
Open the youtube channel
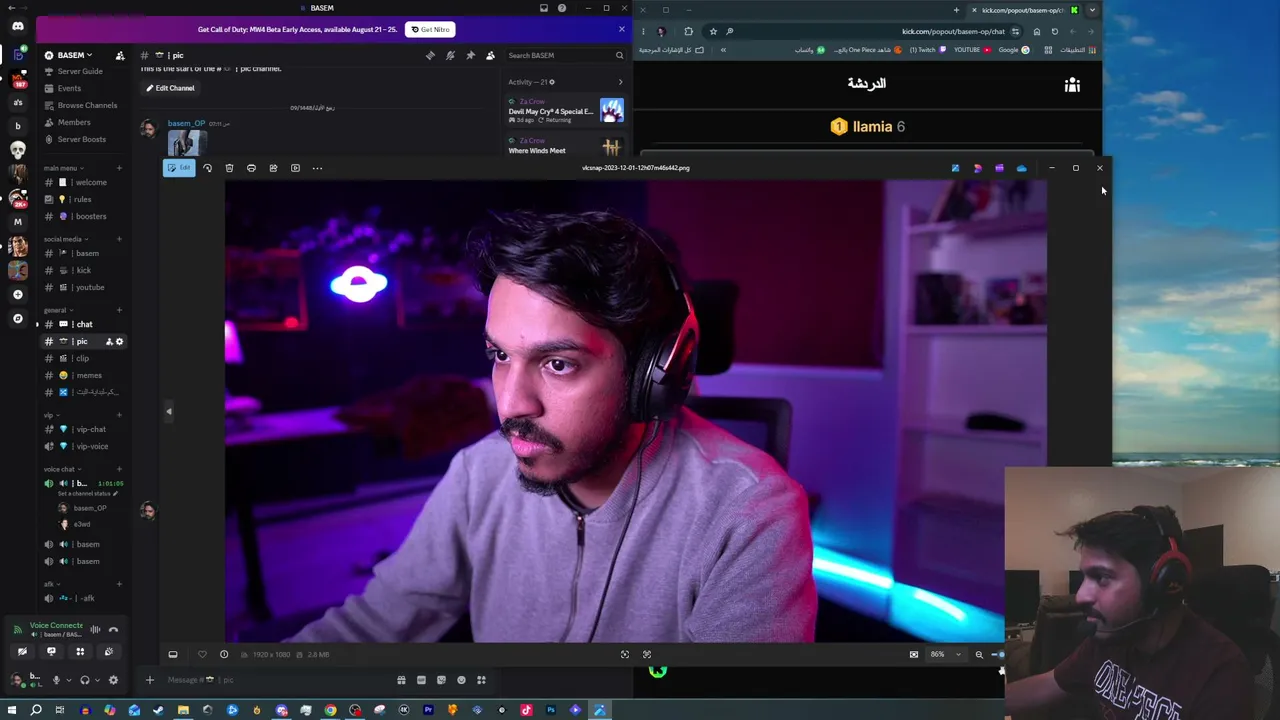pos(84,287)
